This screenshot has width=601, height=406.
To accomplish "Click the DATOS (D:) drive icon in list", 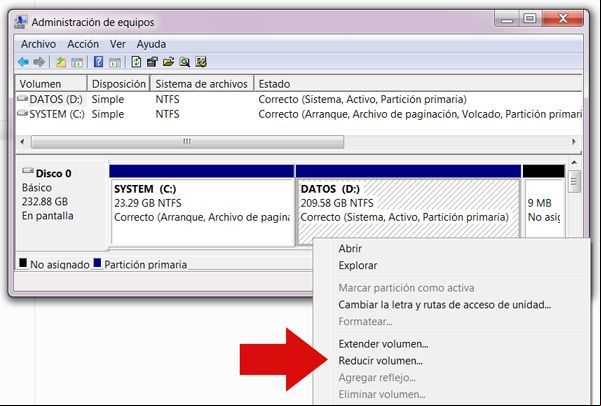I will coord(23,99).
